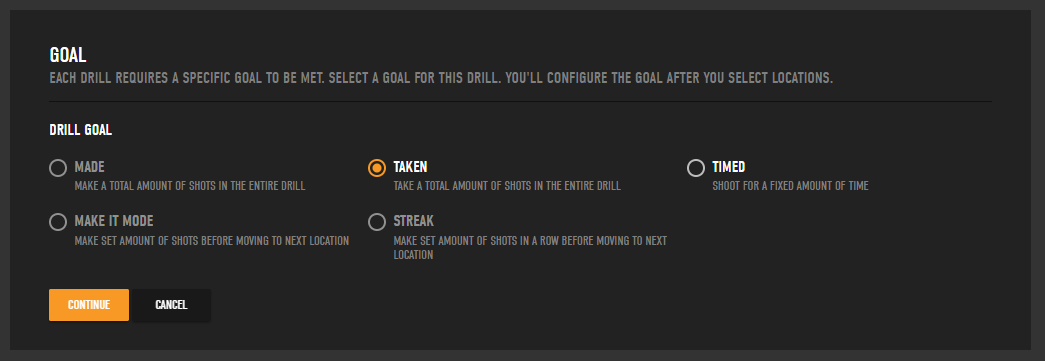The height and width of the screenshot is (361, 1045).
Task: Click 'Shoot for a fixed amount of time' text
Action: pos(790,186)
